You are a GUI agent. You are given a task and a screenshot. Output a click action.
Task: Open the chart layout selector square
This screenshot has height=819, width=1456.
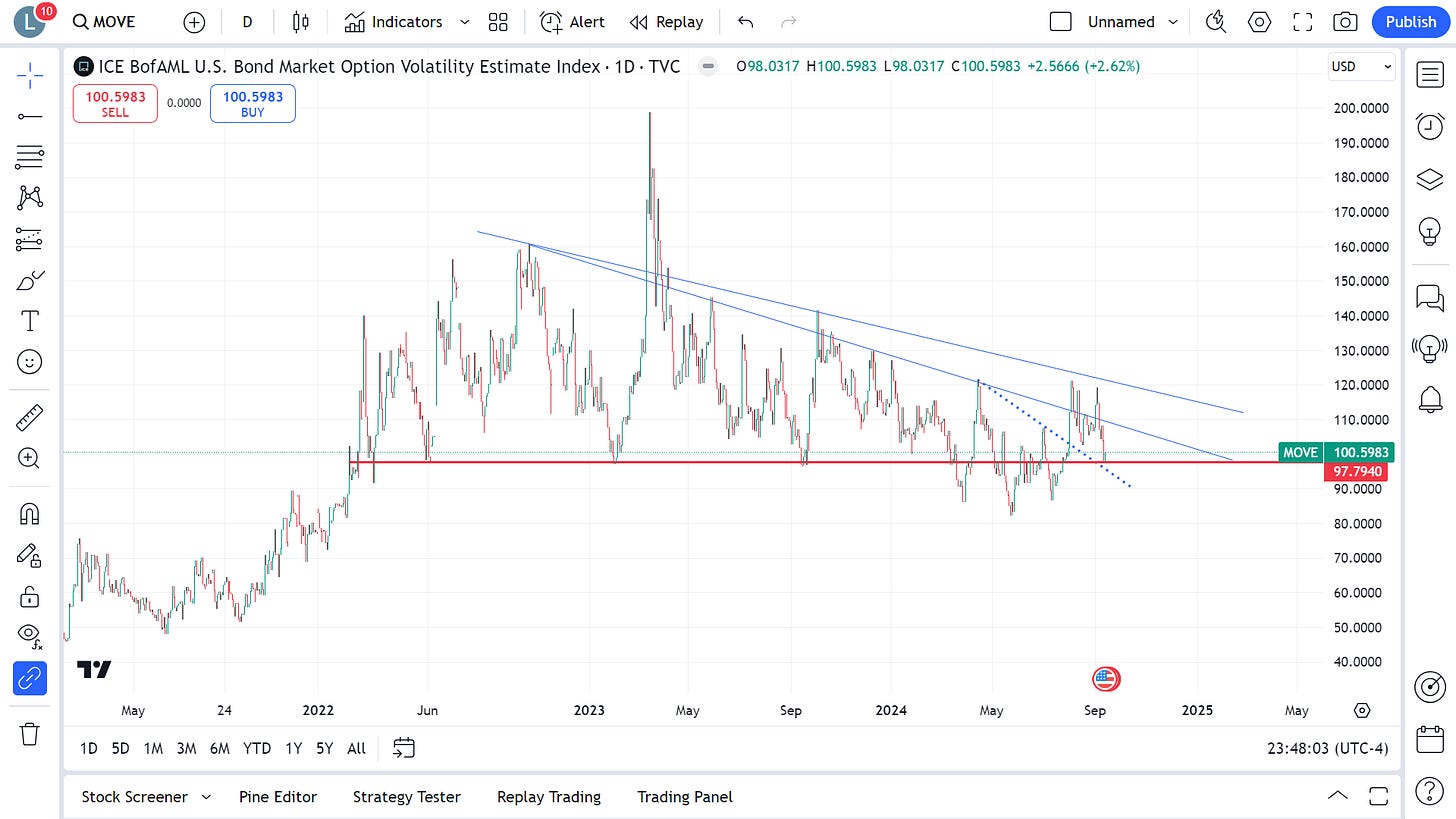point(1061,22)
